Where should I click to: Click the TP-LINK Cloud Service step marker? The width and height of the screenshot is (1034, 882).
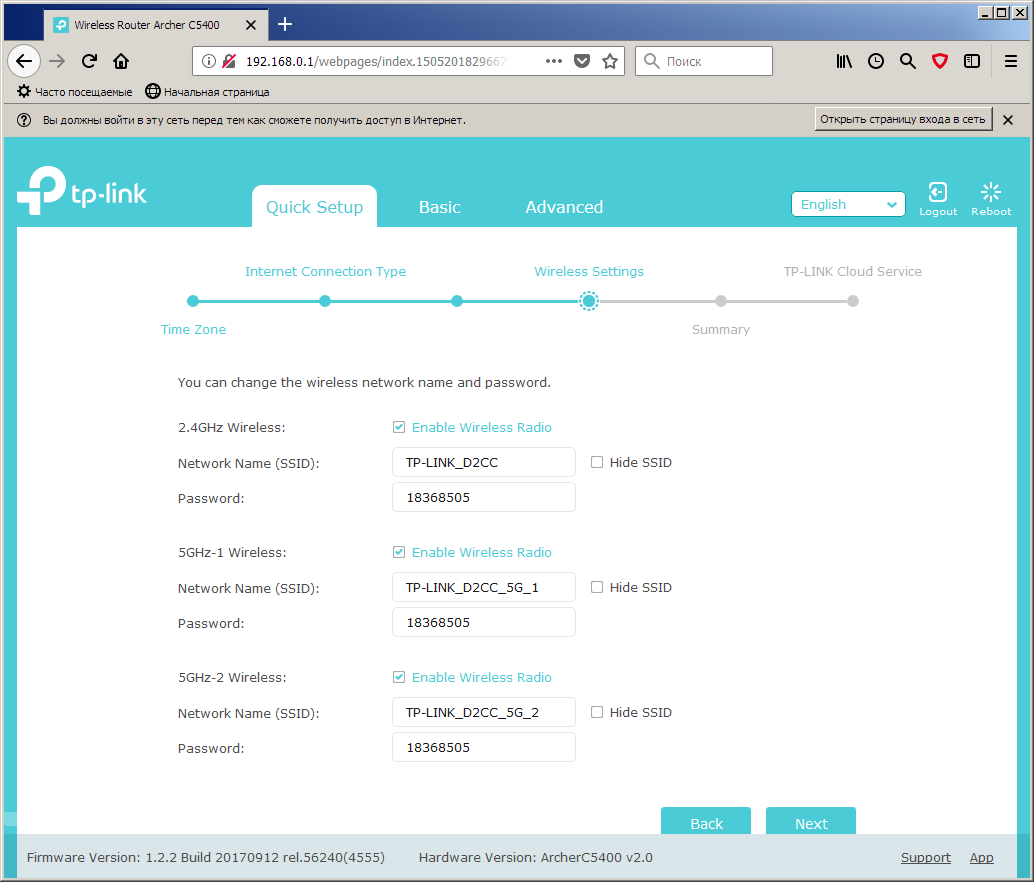tap(853, 301)
